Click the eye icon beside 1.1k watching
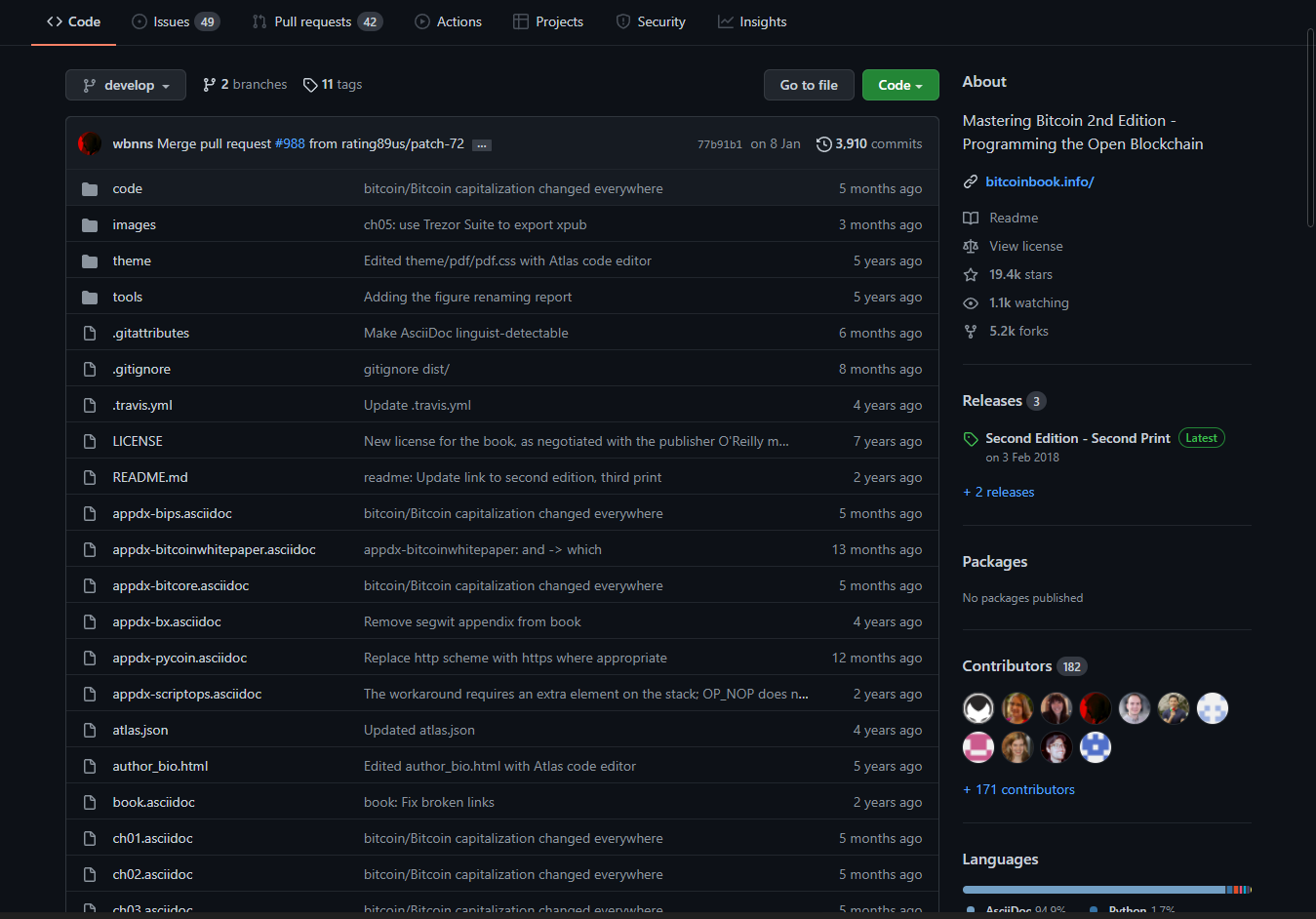 [x=971, y=303]
